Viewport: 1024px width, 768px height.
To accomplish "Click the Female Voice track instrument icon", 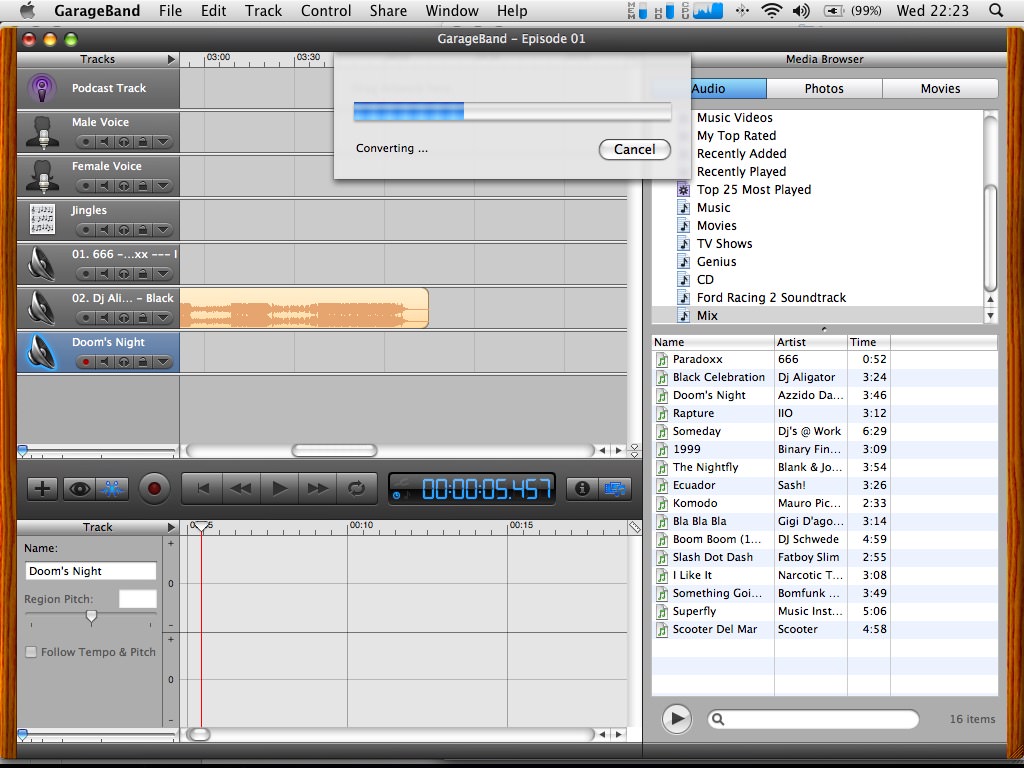I will tap(42, 176).
